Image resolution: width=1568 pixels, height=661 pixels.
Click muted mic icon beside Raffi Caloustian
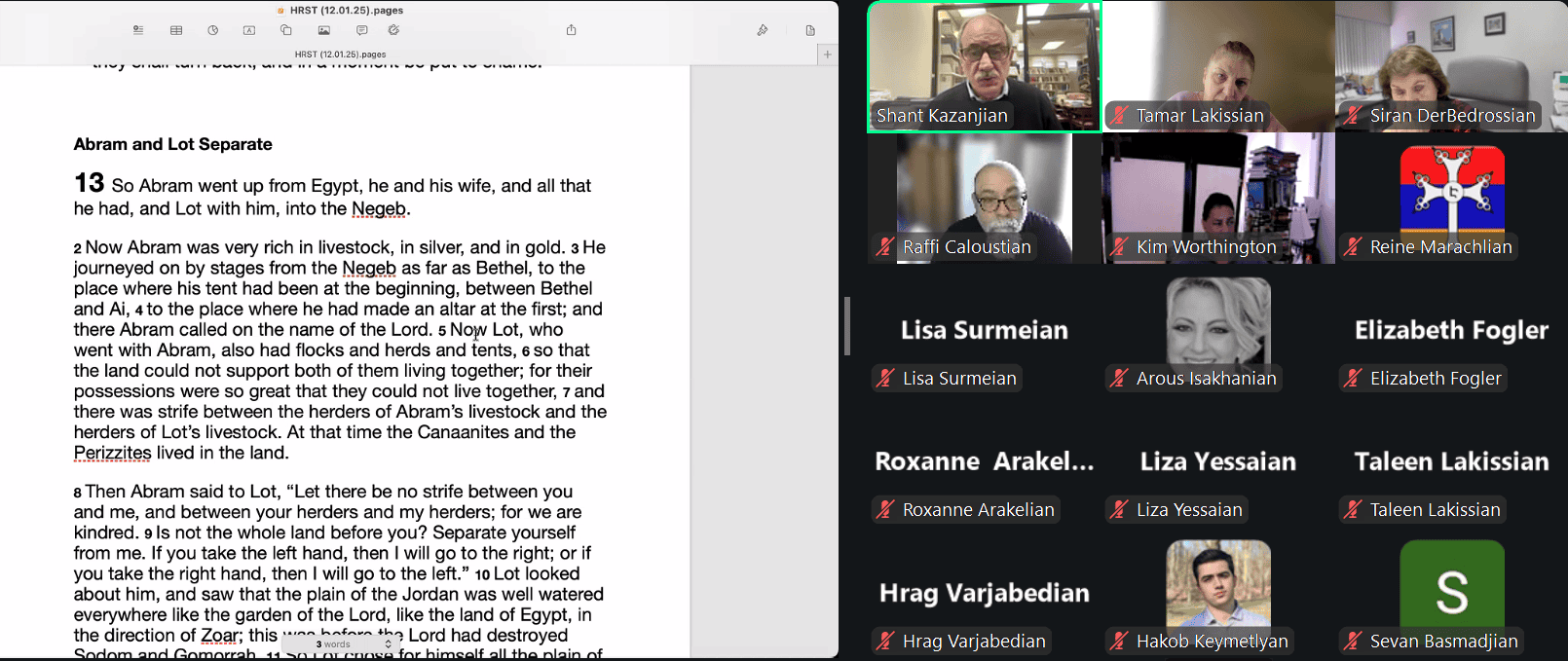point(884,247)
